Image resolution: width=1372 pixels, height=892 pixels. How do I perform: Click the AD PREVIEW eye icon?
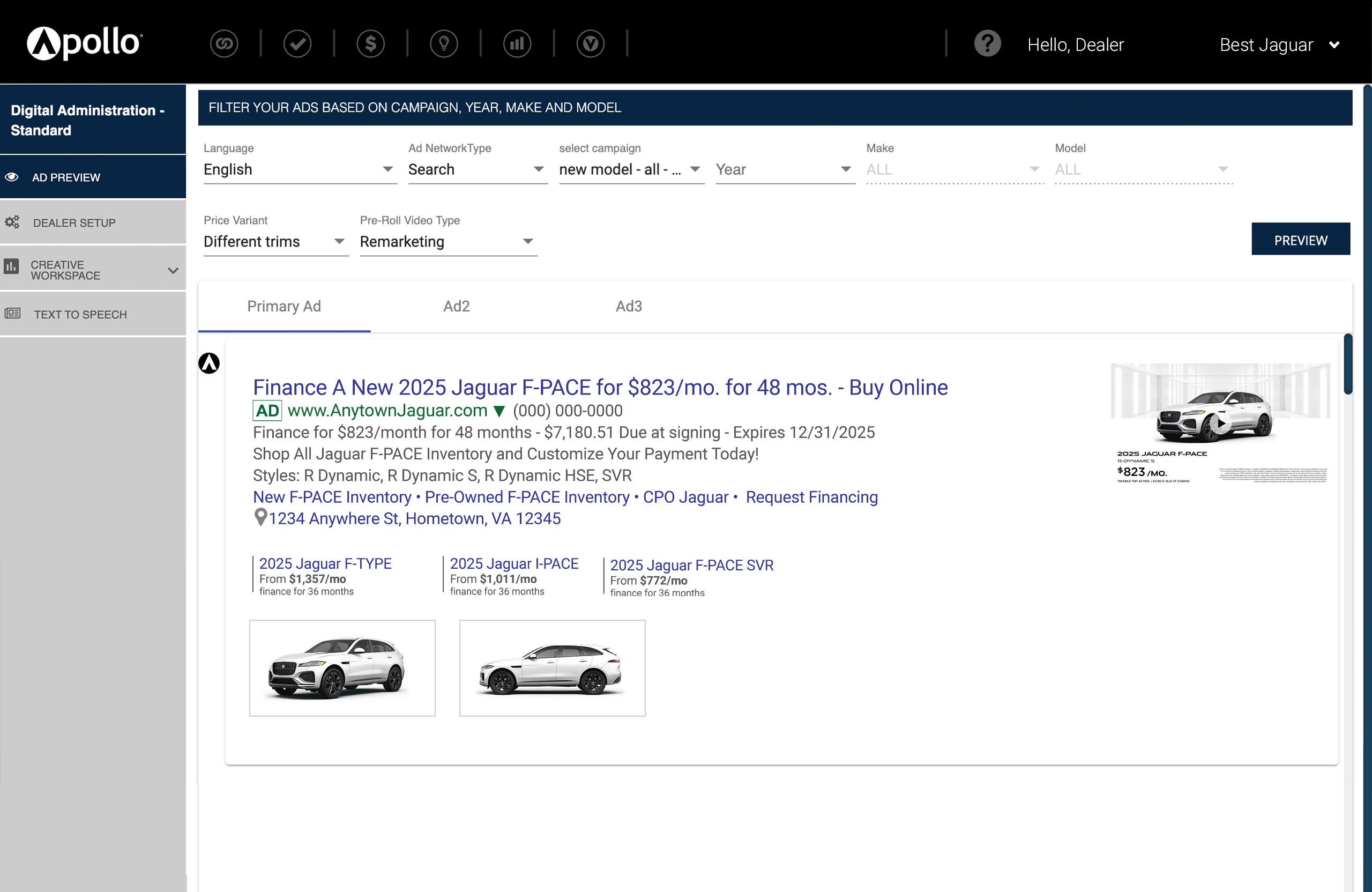click(x=12, y=177)
